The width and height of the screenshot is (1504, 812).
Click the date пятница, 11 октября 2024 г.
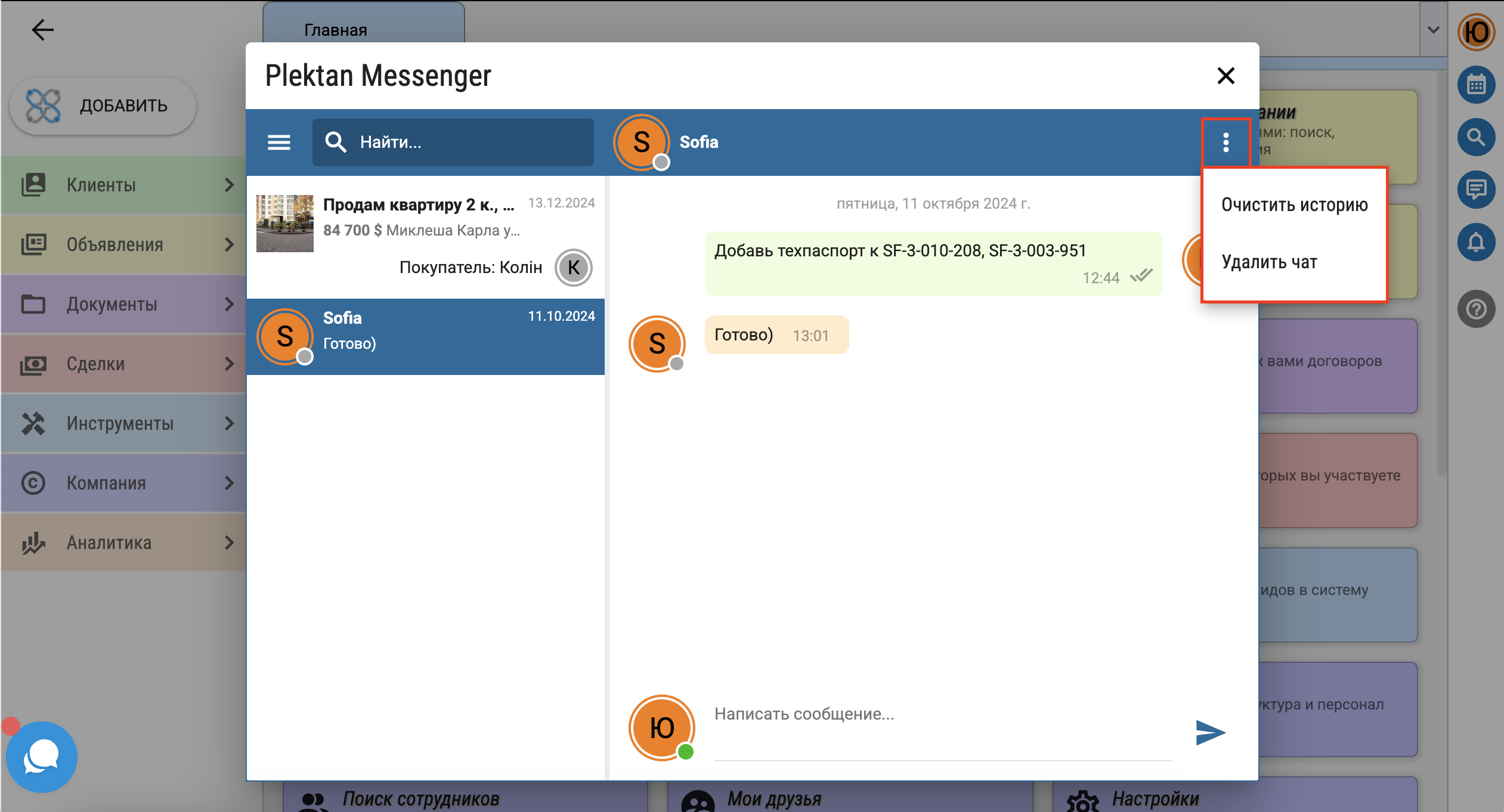coord(933,203)
